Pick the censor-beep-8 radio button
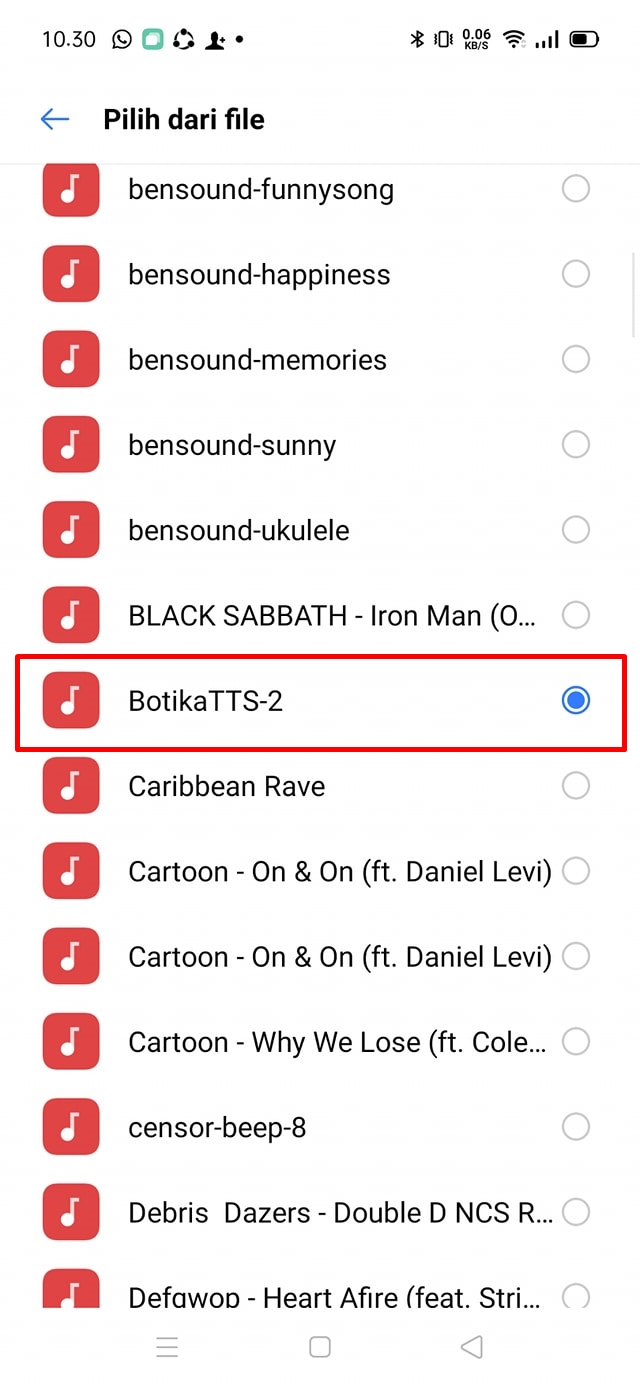The image size is (640, 1386). click(x=576, y=1127)
